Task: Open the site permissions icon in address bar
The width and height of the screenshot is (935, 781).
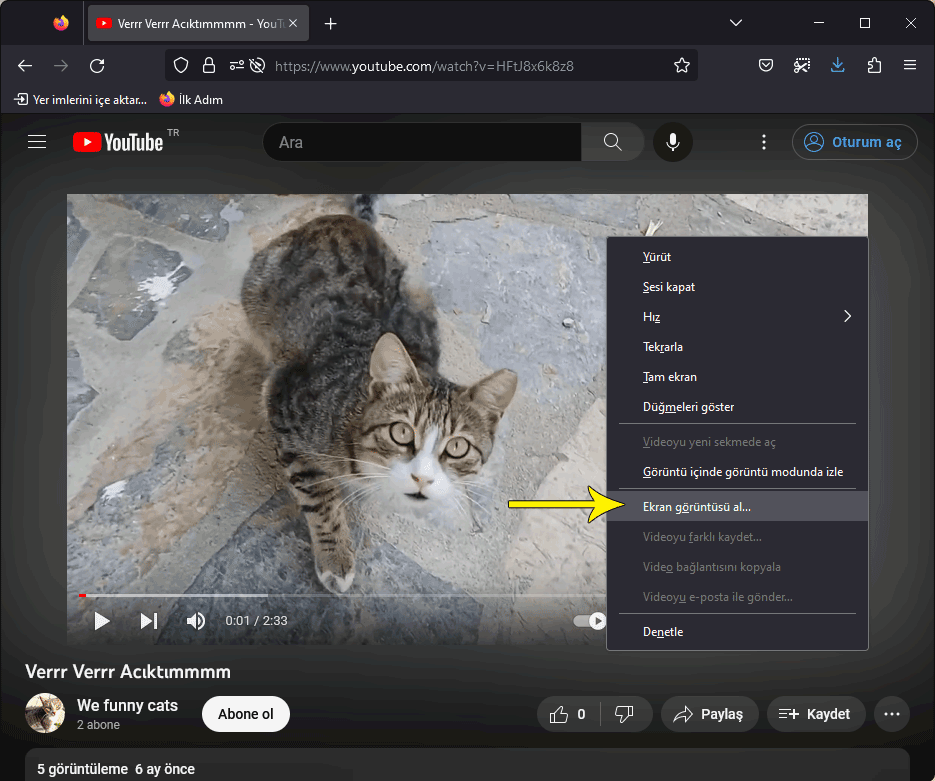Action: (237, 66)
